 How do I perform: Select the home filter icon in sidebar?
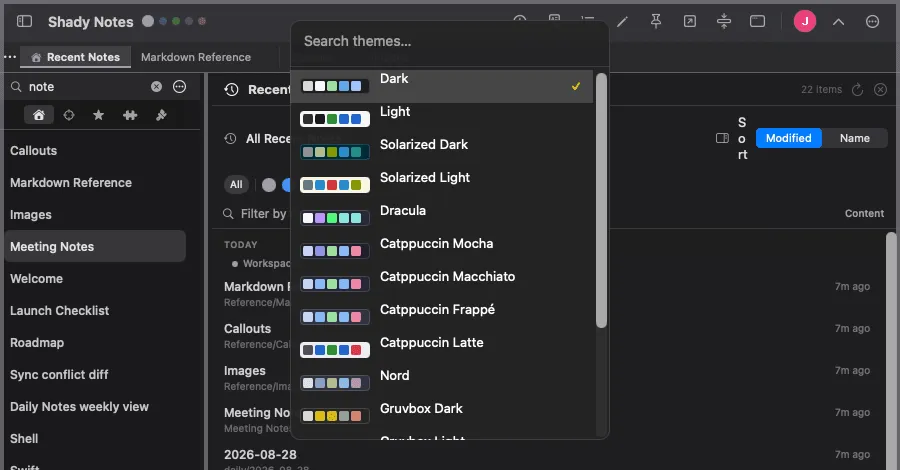click(x=38, y=115)
